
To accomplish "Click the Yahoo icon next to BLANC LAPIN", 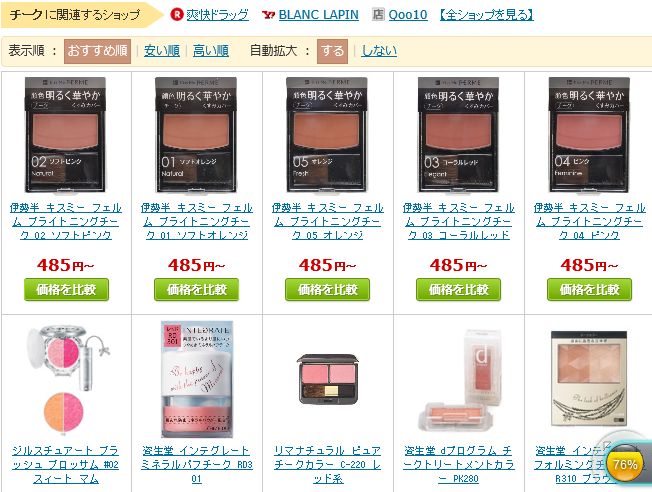I will [268, 15].
